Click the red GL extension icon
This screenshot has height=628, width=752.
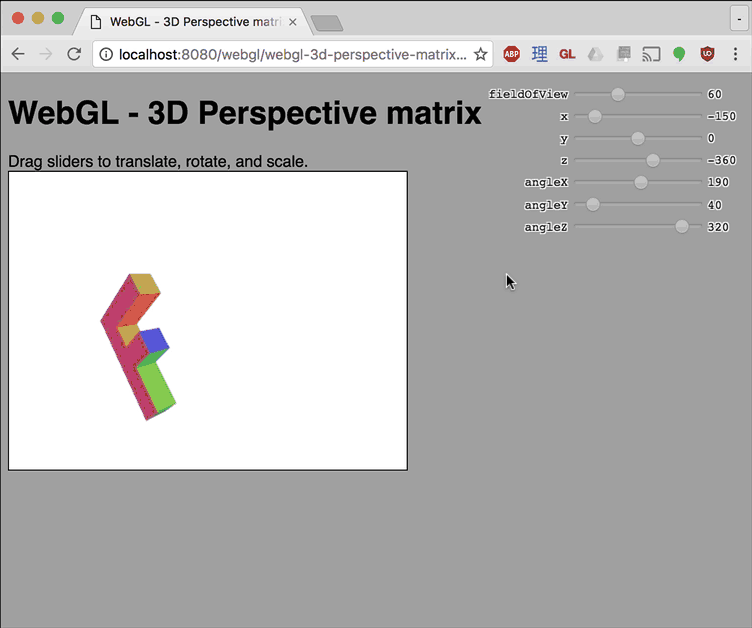[567, 54]
